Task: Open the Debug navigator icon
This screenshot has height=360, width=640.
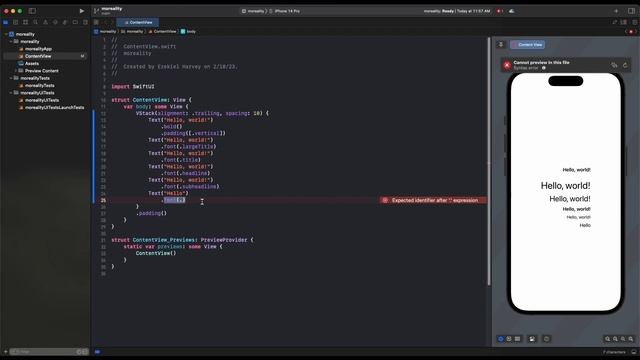Action: (x=65, y=22)
